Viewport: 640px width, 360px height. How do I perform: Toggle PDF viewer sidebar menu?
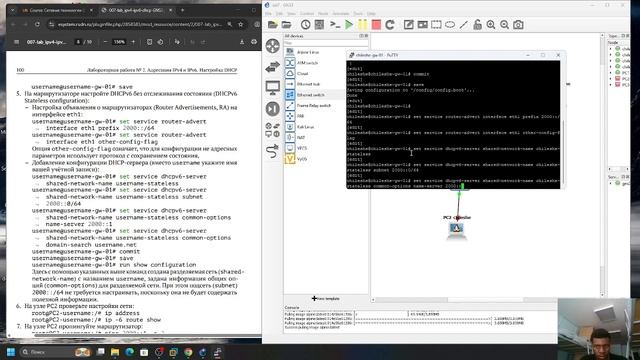16,42
